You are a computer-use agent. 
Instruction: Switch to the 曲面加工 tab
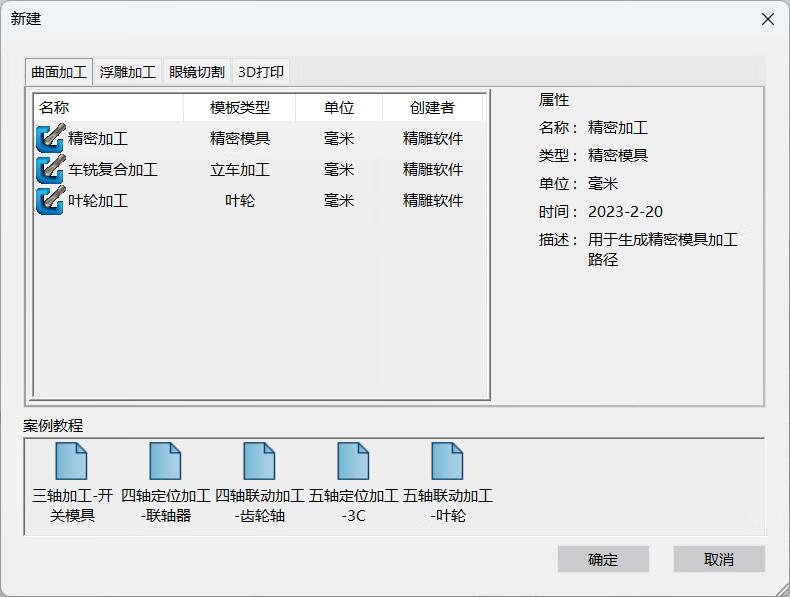(59, 72)
